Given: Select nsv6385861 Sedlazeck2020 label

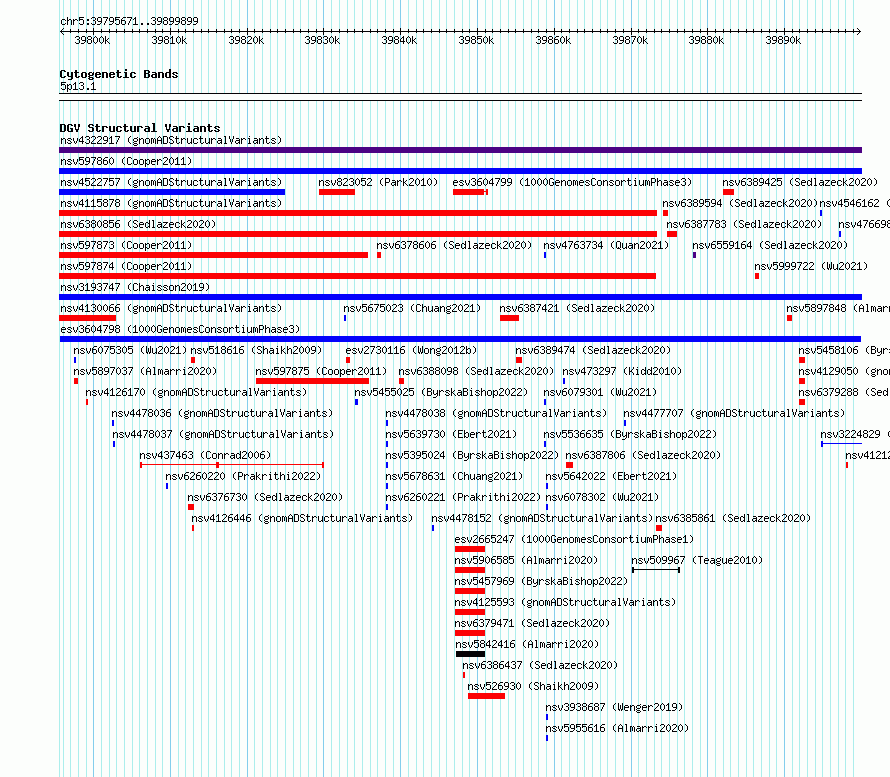Looking at the screenshot, I should 733,518.
